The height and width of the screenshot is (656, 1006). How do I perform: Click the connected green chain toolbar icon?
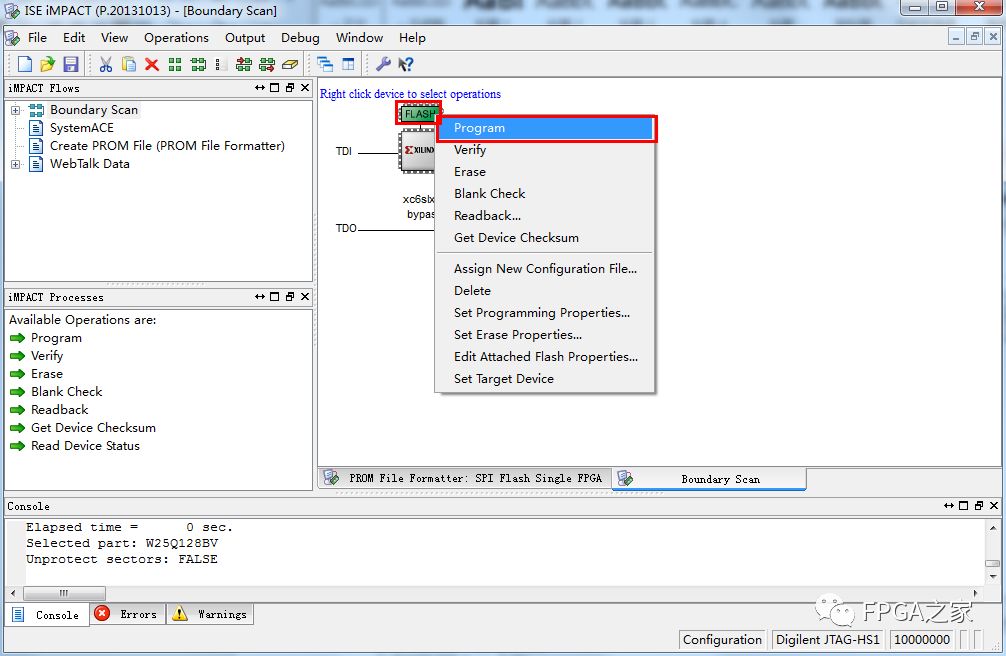(198, 64)
